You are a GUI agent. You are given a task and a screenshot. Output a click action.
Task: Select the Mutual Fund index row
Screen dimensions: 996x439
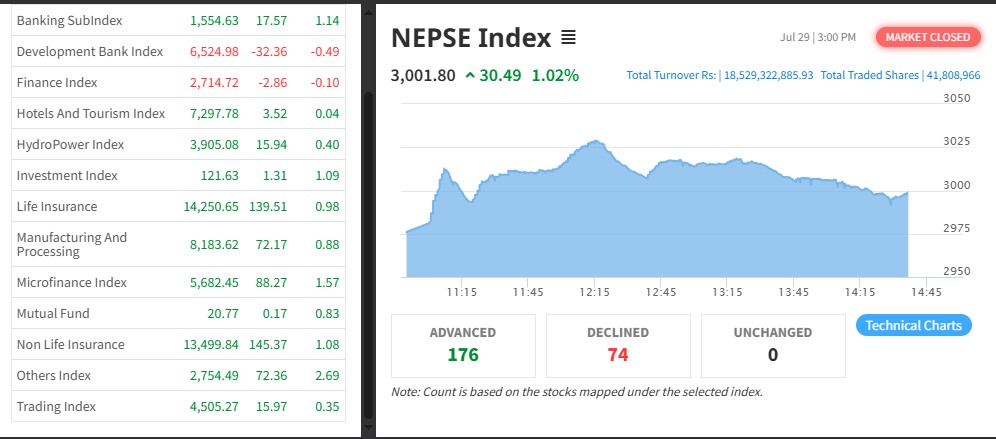[53, 313]
